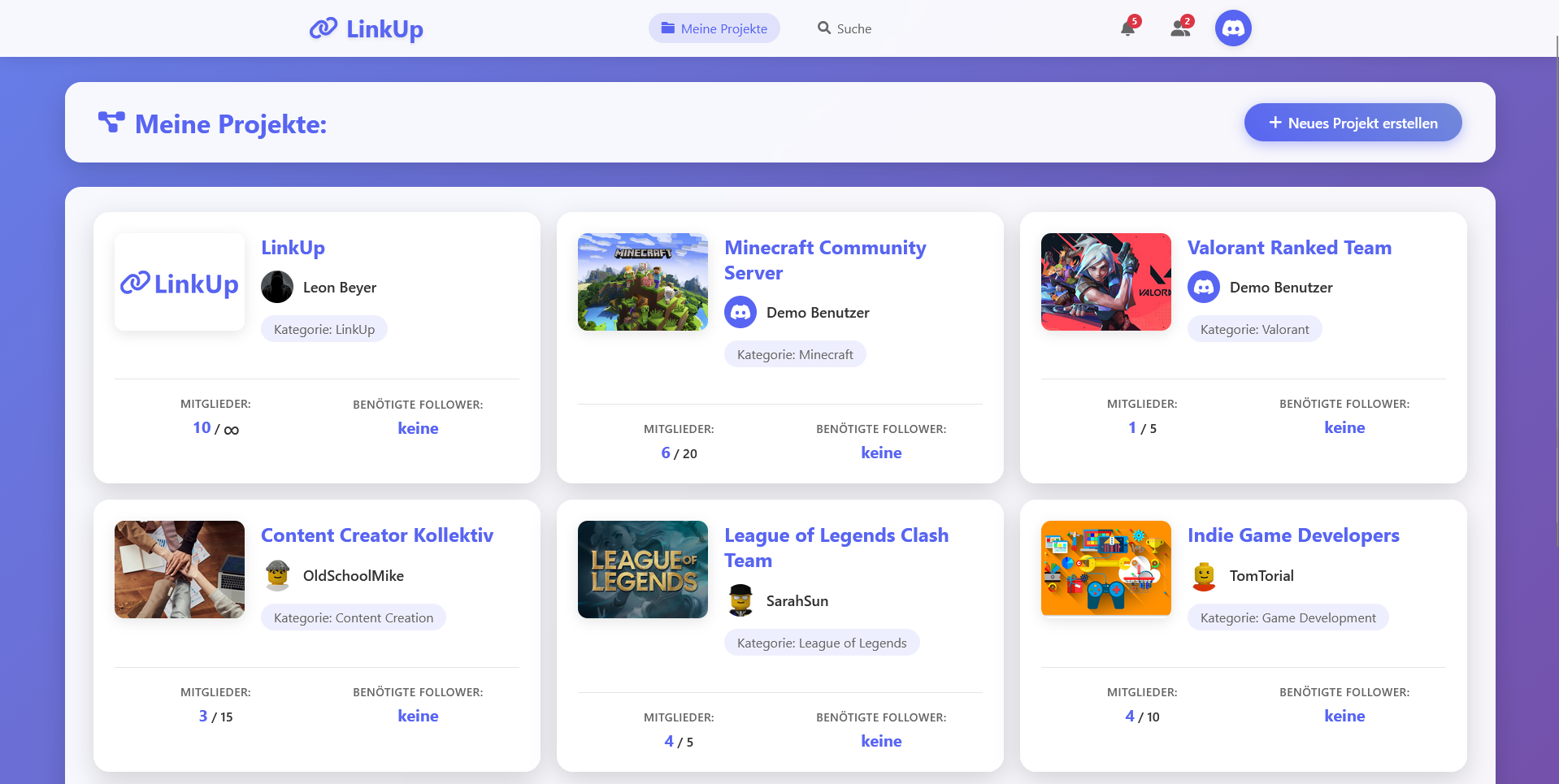Click the member count 1 / 5
1559x784 pixels.
(1142, 428)
